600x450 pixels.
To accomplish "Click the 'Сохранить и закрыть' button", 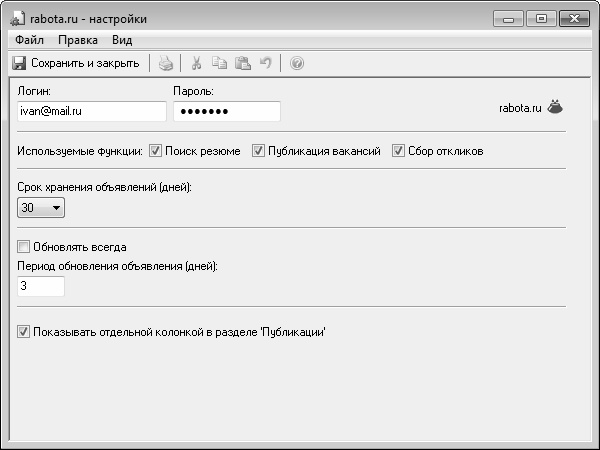I will 76,63.
